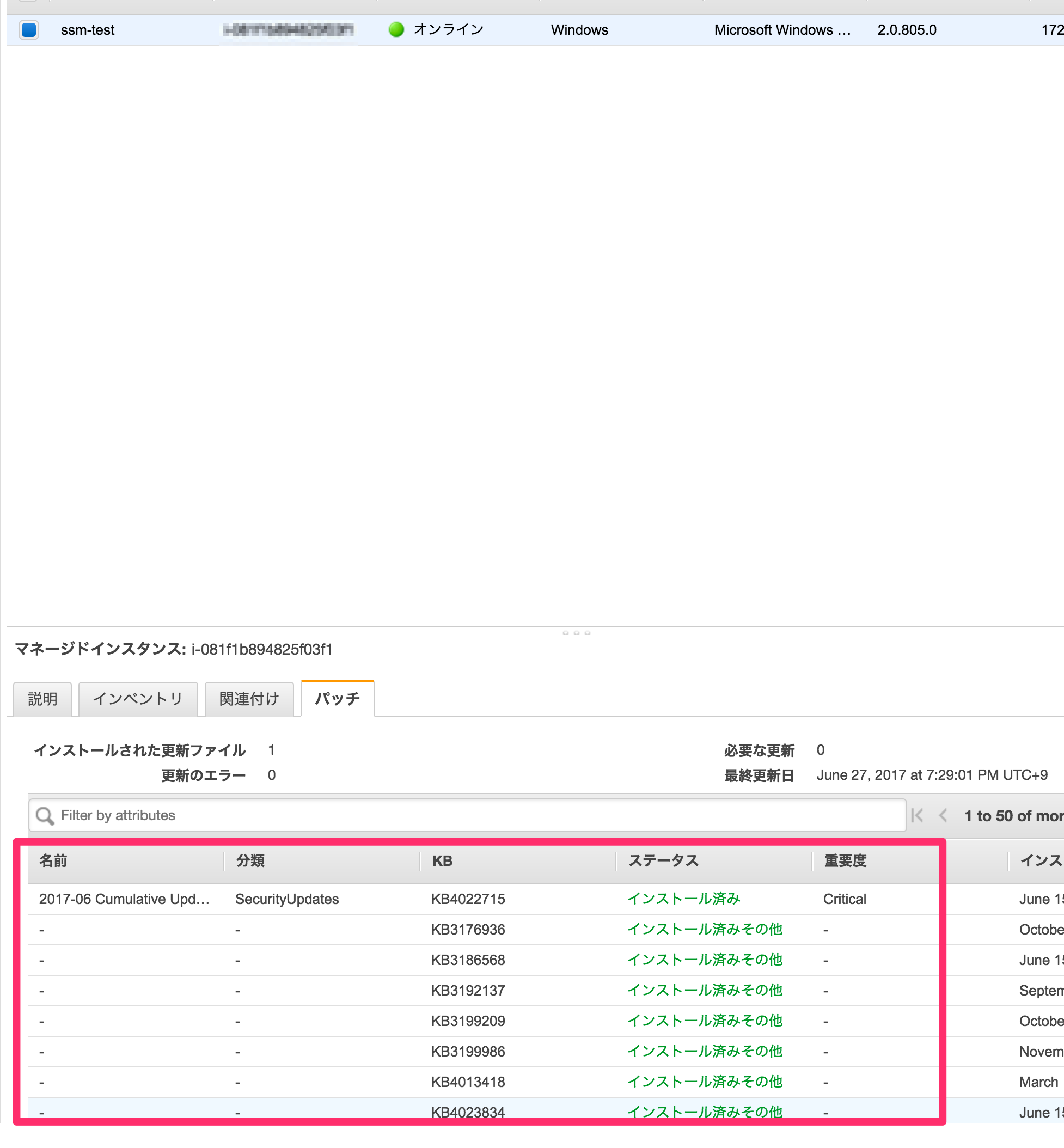Uncheck the ssm-test instance checkbox
1064x1148 pixels.
click(x=29, y=30)
